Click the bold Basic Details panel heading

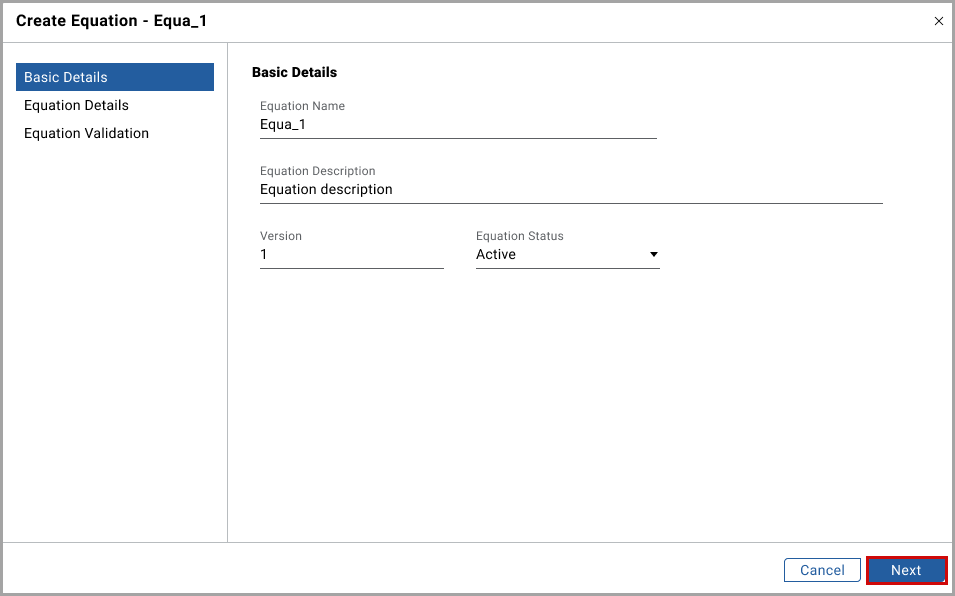tap(294, 72)
